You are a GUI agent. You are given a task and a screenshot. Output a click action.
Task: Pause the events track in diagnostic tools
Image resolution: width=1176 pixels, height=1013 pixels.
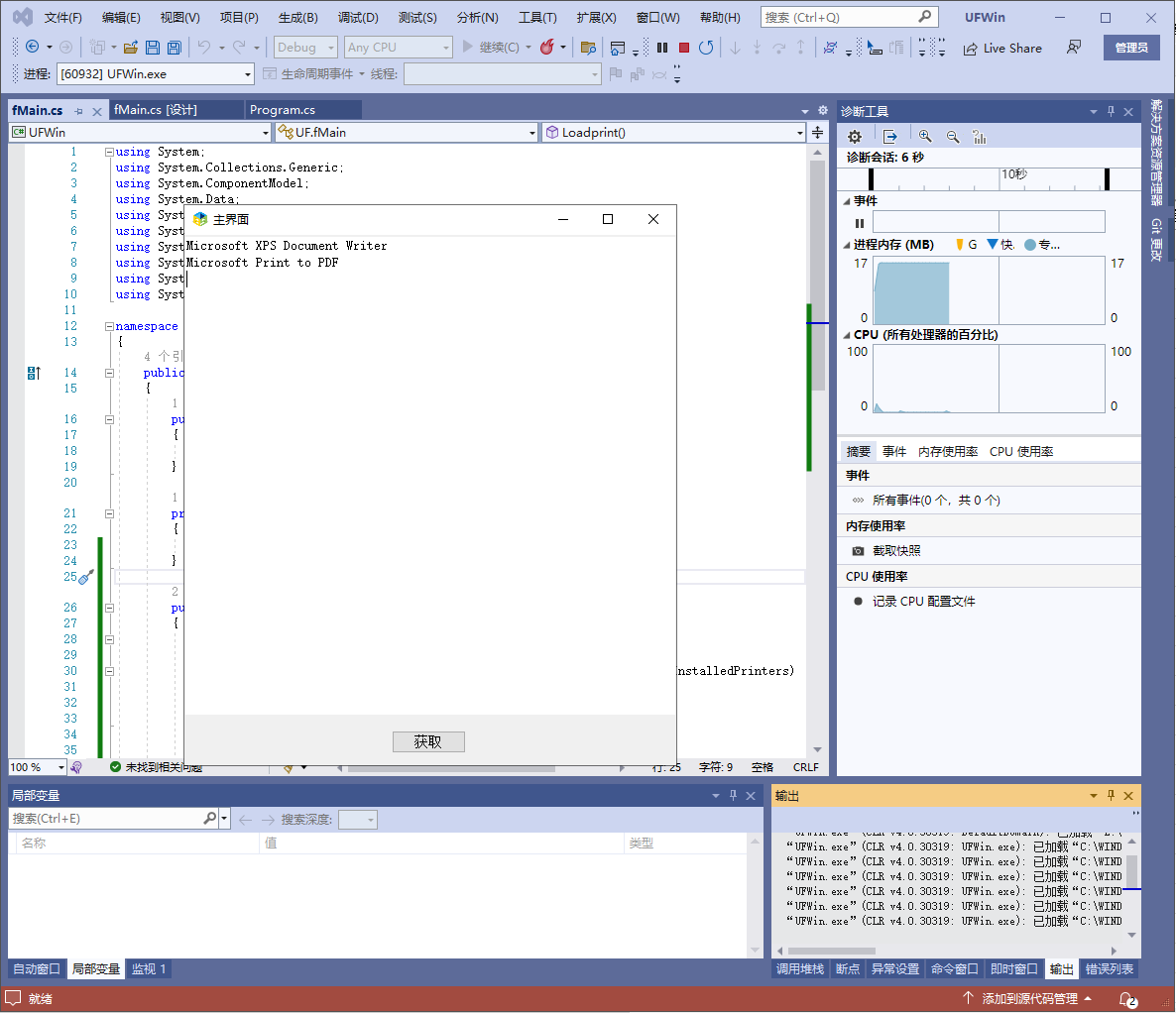(860, 223)
